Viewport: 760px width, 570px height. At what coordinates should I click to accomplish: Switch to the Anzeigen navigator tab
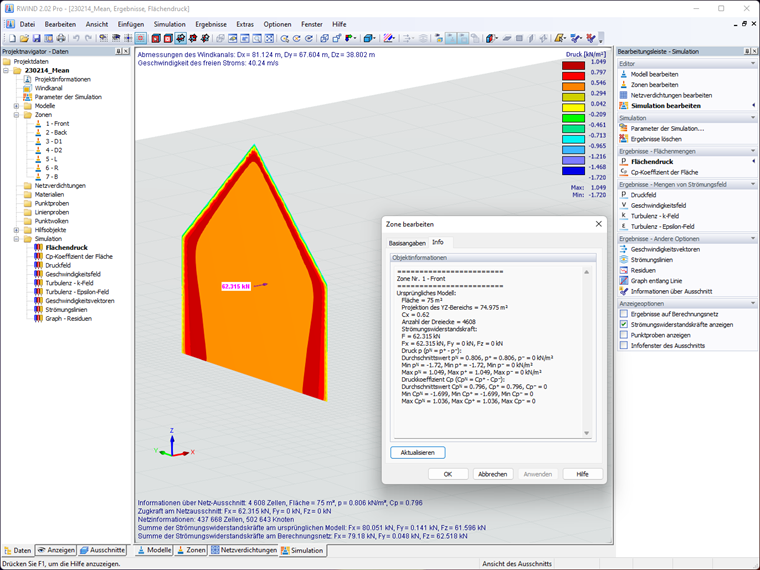pyautogui.click(x=56, y=550)
